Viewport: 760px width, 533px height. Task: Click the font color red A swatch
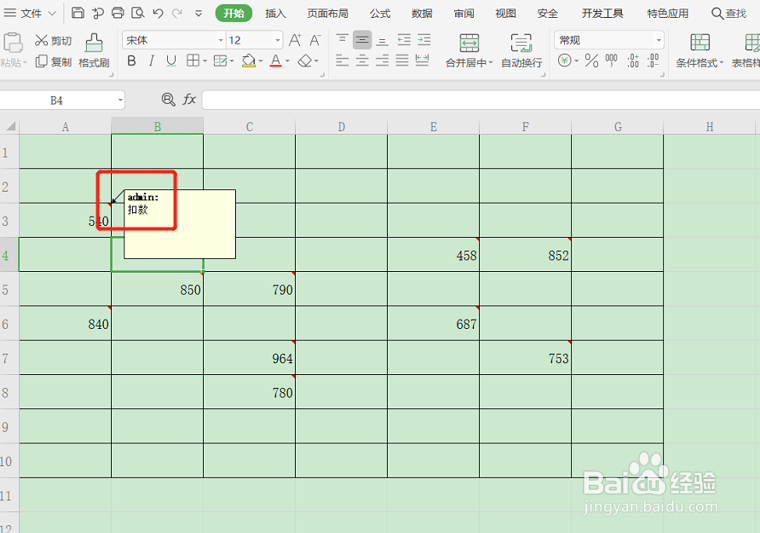pos(275,61)
